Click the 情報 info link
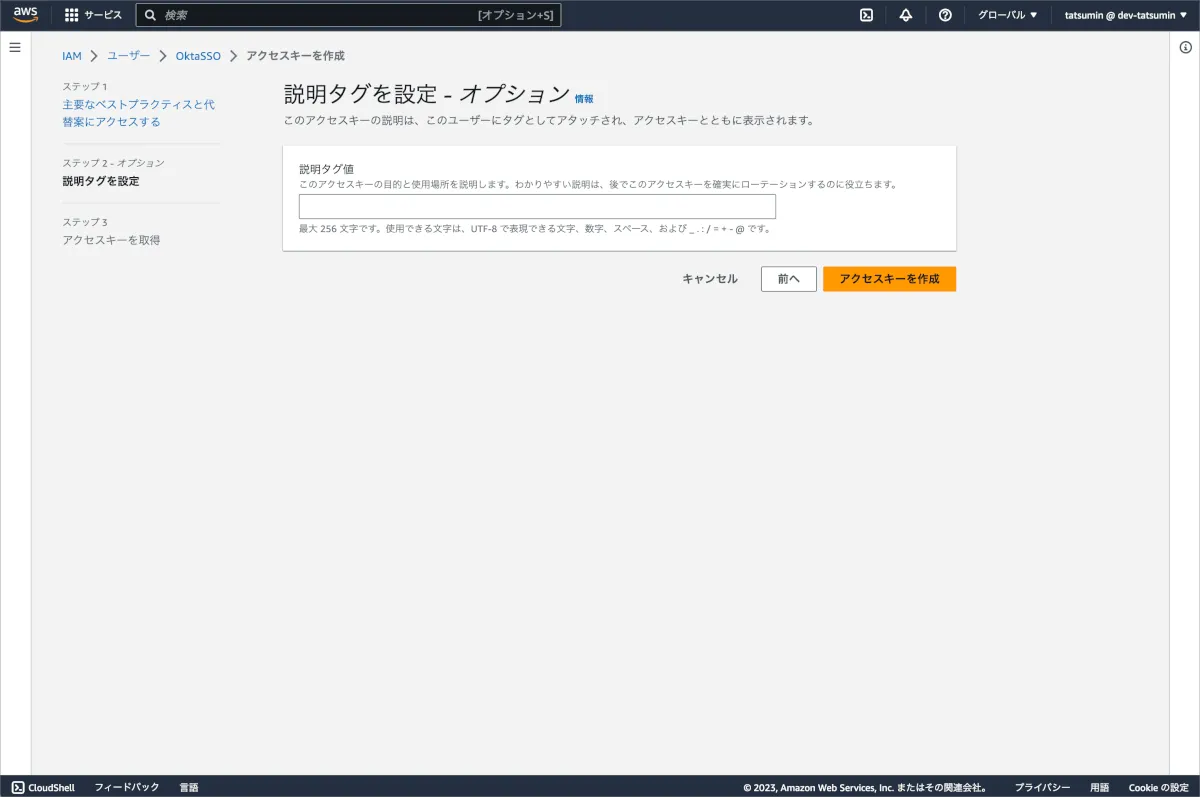 584,99
